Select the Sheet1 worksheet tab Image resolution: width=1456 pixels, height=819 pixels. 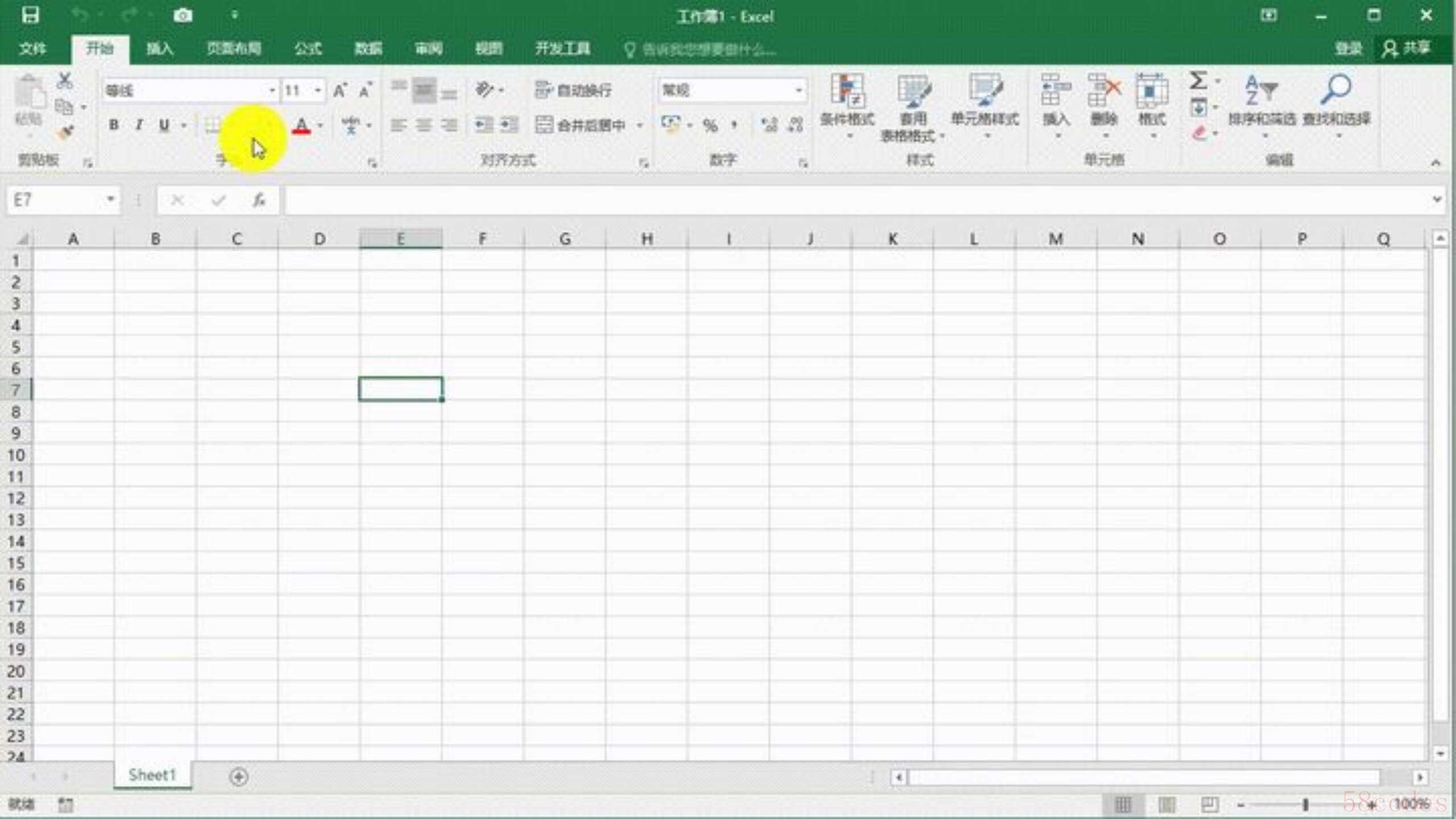pos(152,775)
